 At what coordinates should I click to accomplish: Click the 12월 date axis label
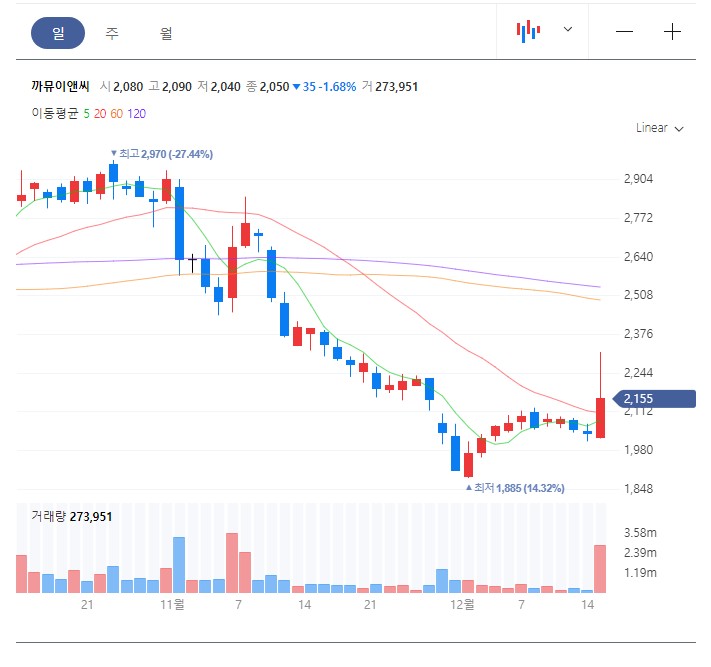coord(463,604)
